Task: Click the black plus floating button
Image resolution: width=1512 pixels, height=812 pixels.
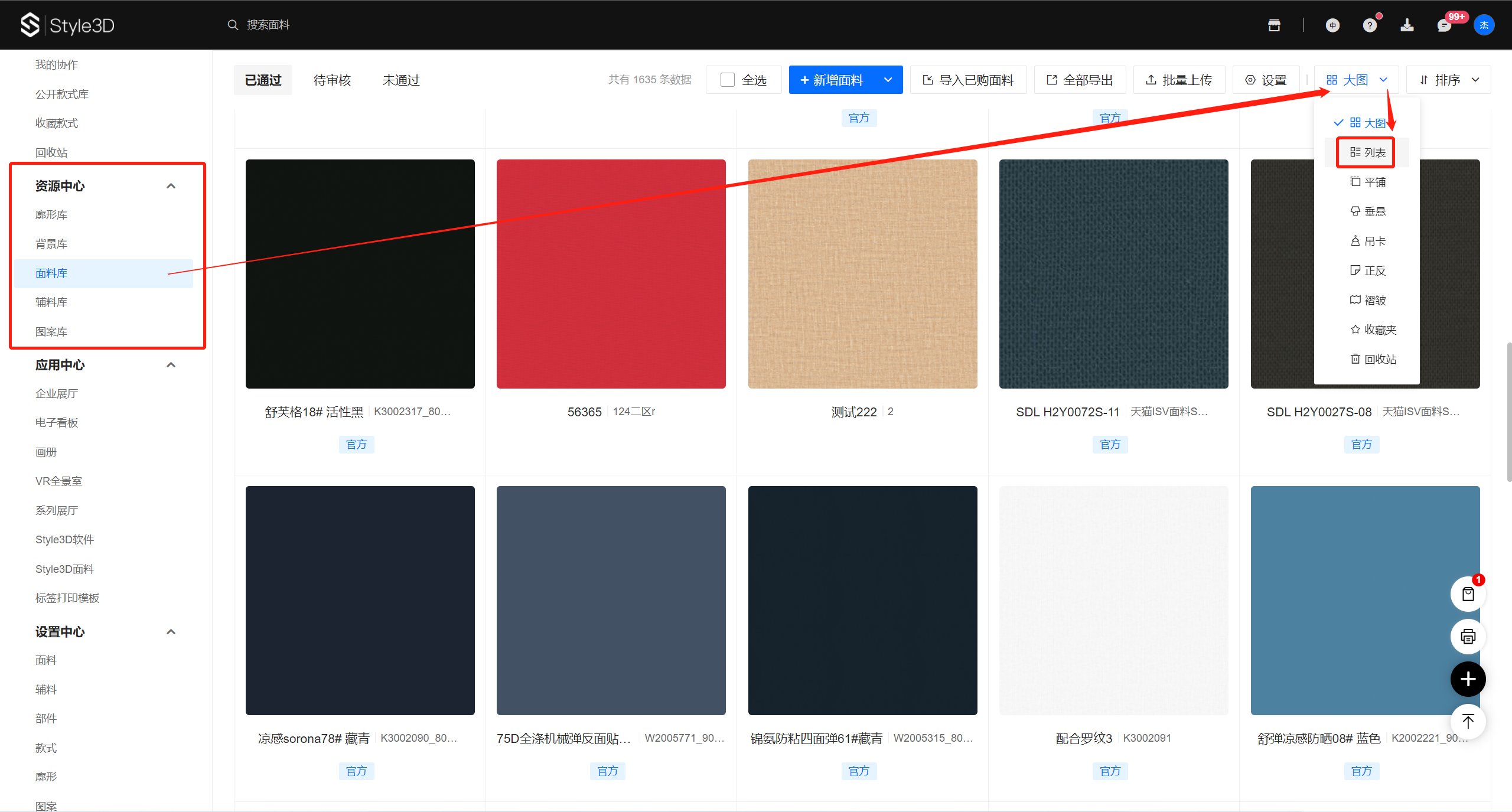Action: pos(1468,679)
